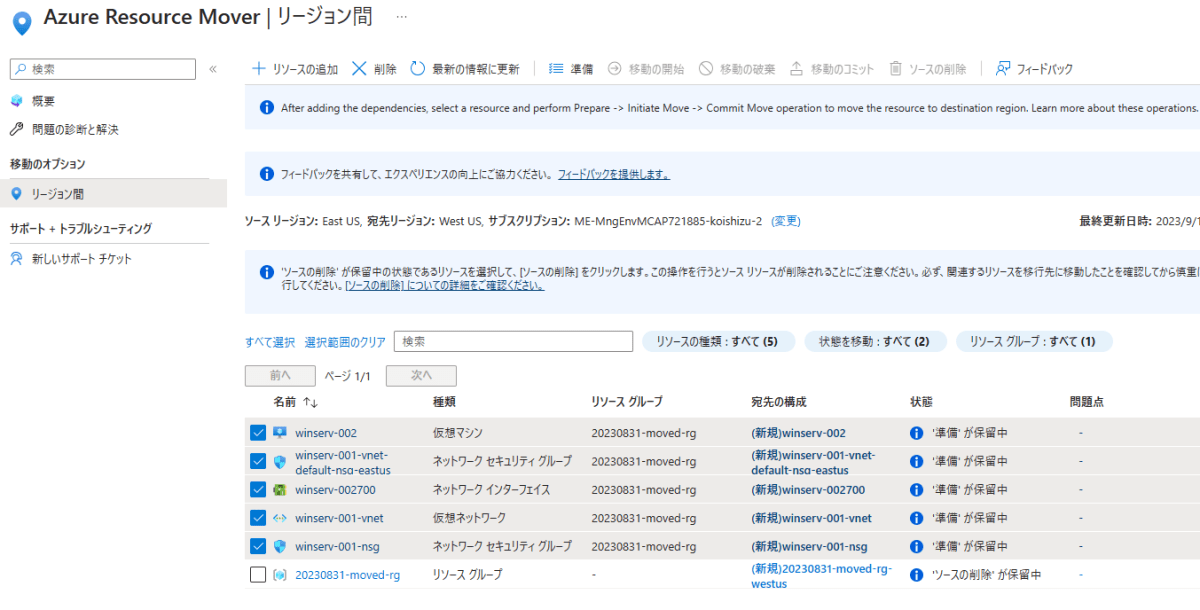
Task: Open the リソース グループ filter pill
Action: [1034, 342]
